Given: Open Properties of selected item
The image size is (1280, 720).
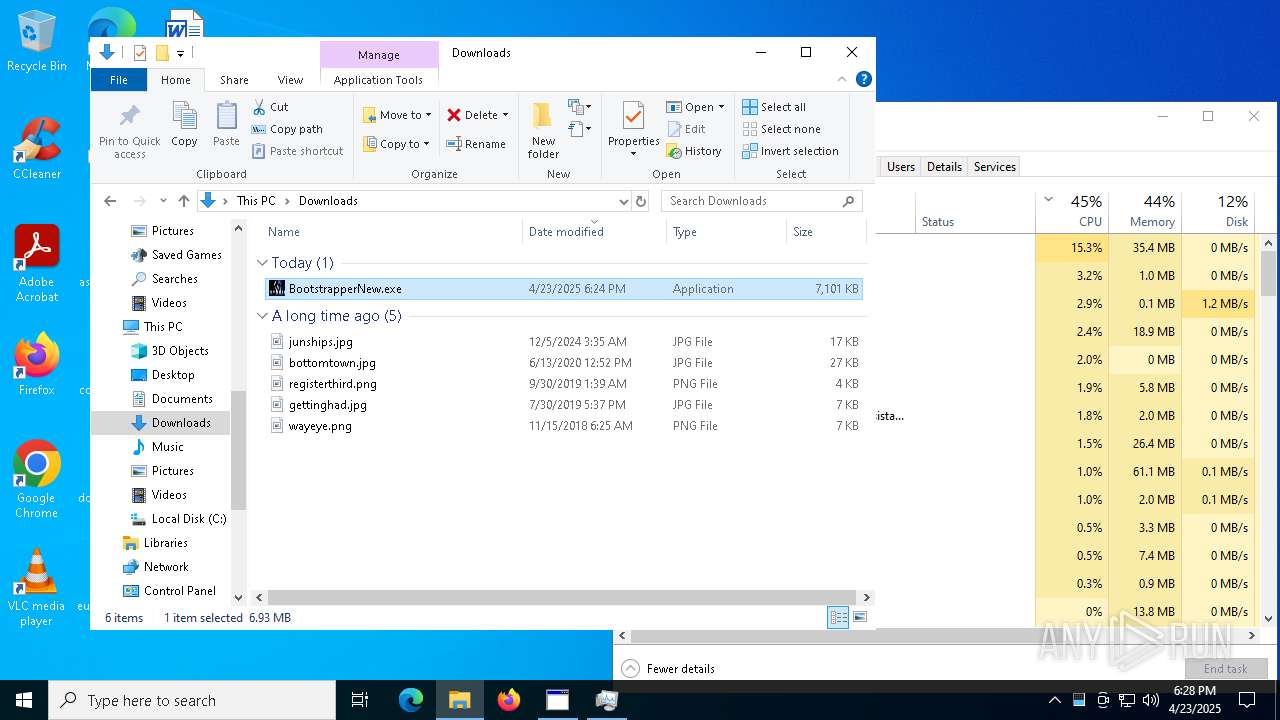Looking at the screenshot, I should [633, 128].
